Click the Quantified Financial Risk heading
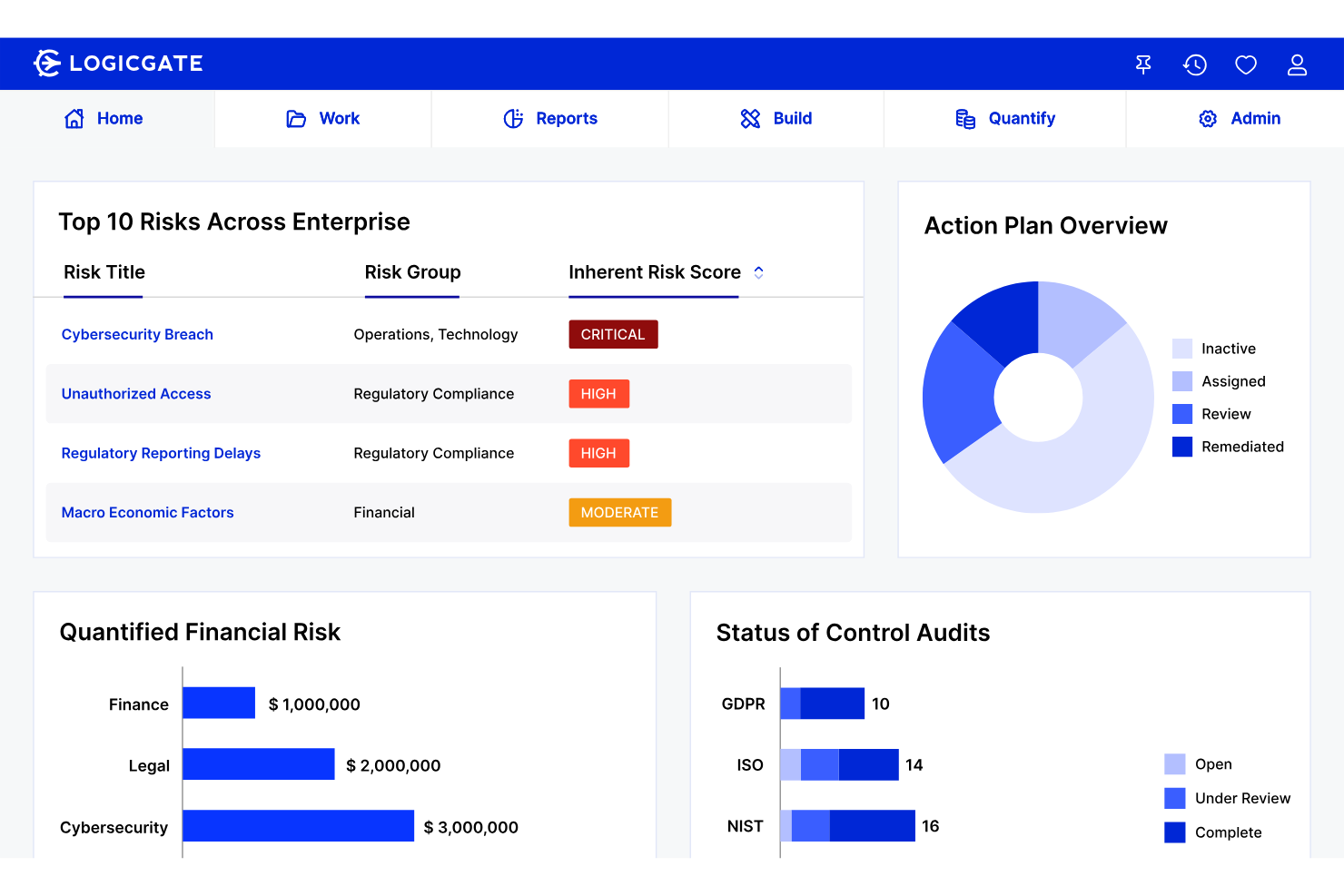 point(200,632)
